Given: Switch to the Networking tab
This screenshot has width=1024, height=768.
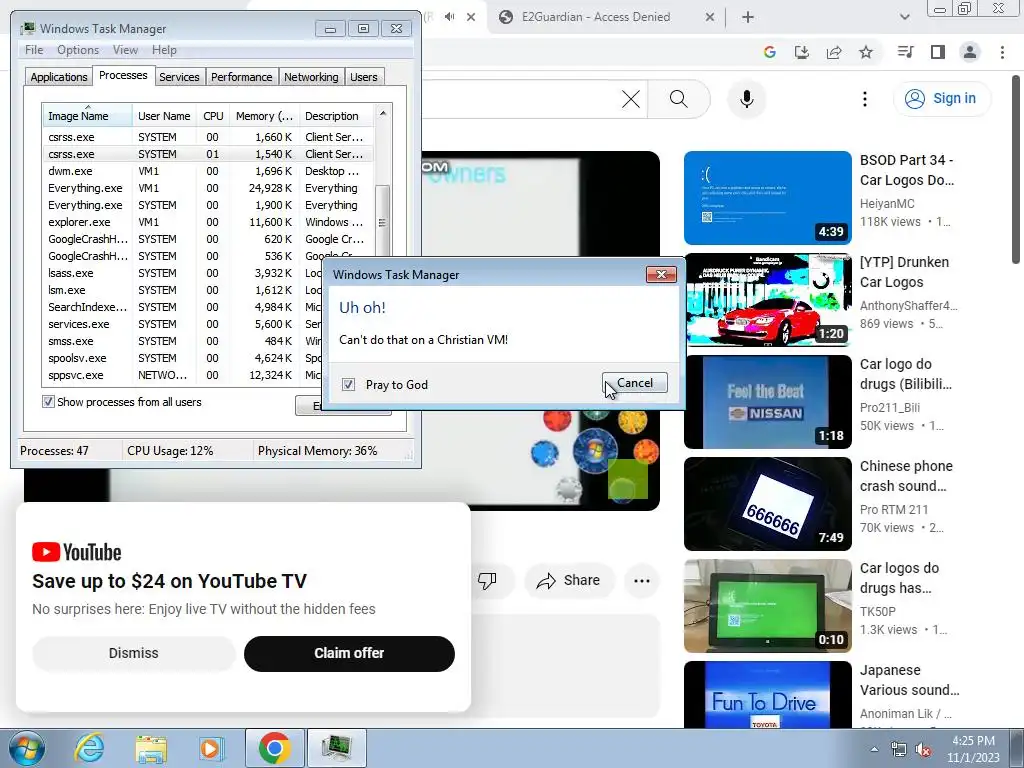Looking at the screenshot, I should [x=312, y=77].
